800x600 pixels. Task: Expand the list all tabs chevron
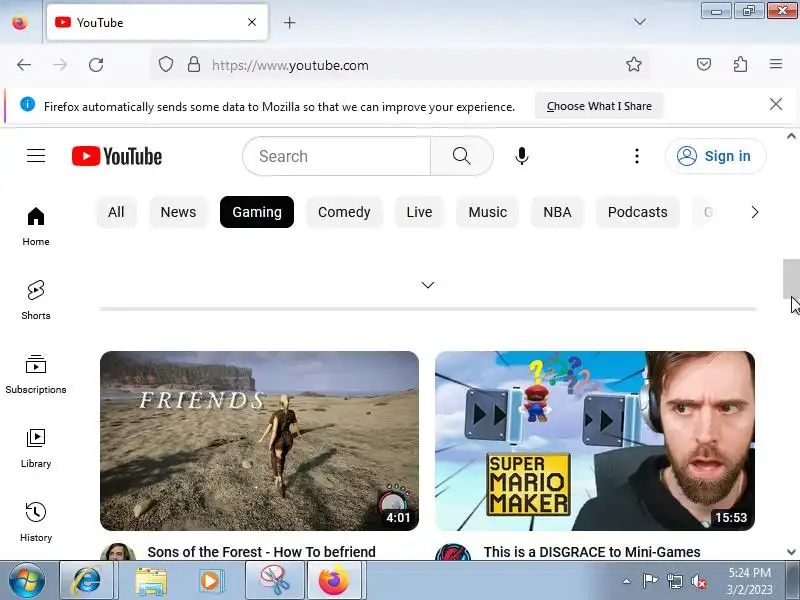tap(639, 22)
